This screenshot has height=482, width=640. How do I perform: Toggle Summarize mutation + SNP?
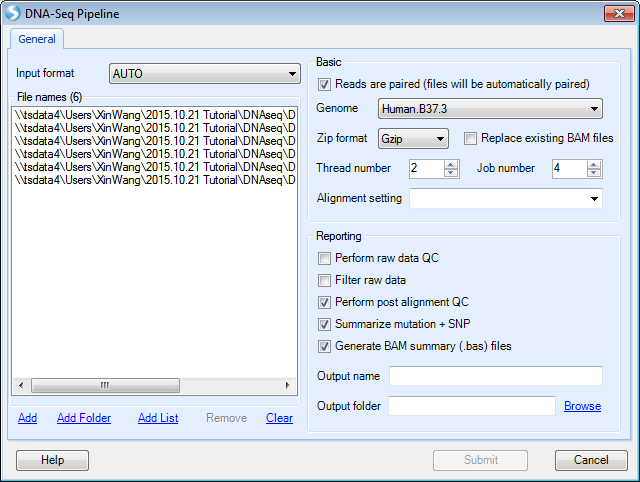coord(324,324)
